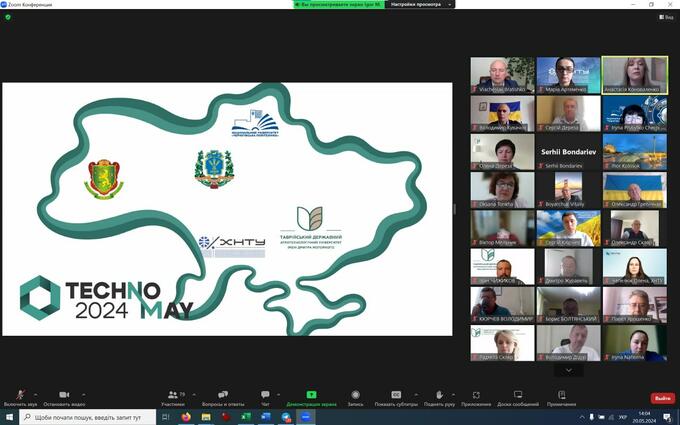This screenshot has width=680, height=425.
Task: Click green encryption shield icon
Action: click(x=8, y=17)
